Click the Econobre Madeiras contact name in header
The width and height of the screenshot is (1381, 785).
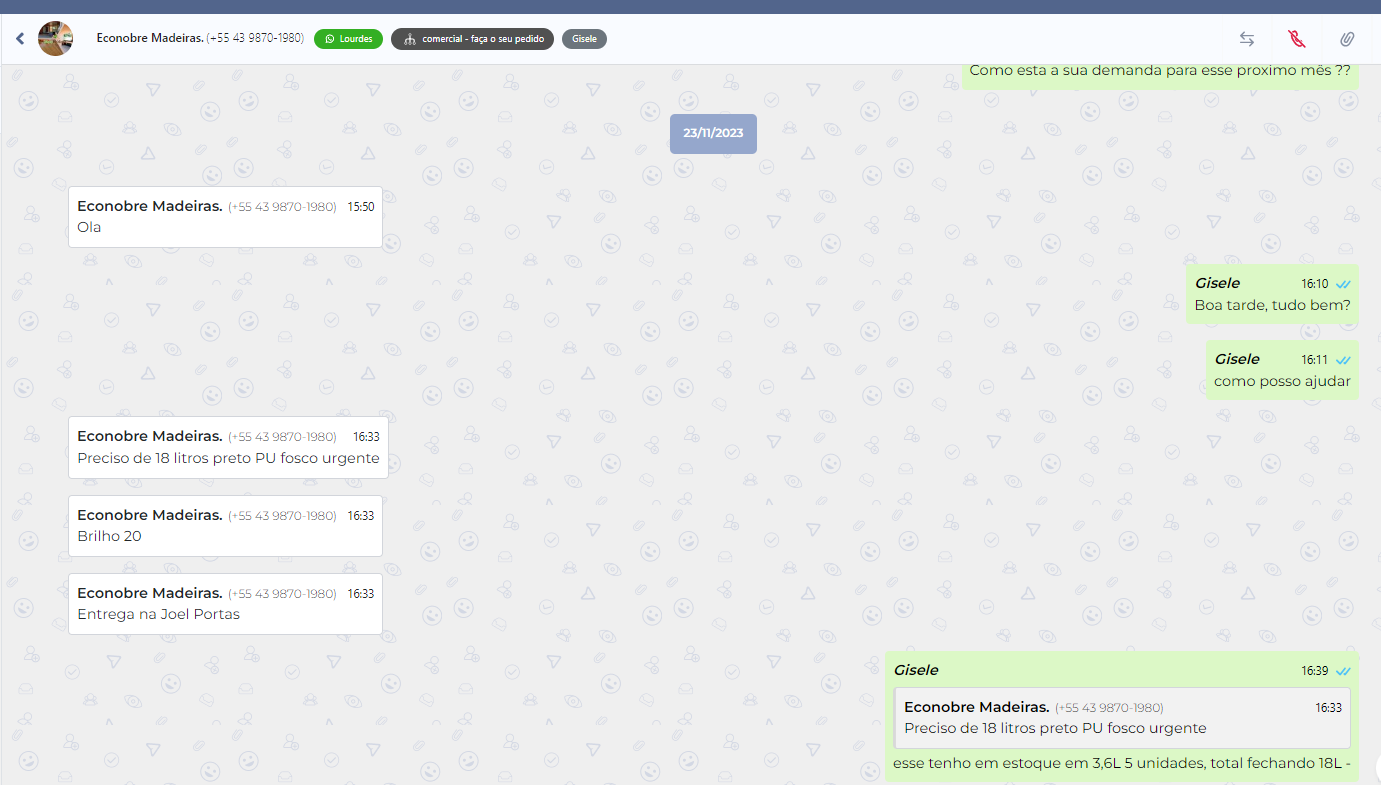(150, 38)
